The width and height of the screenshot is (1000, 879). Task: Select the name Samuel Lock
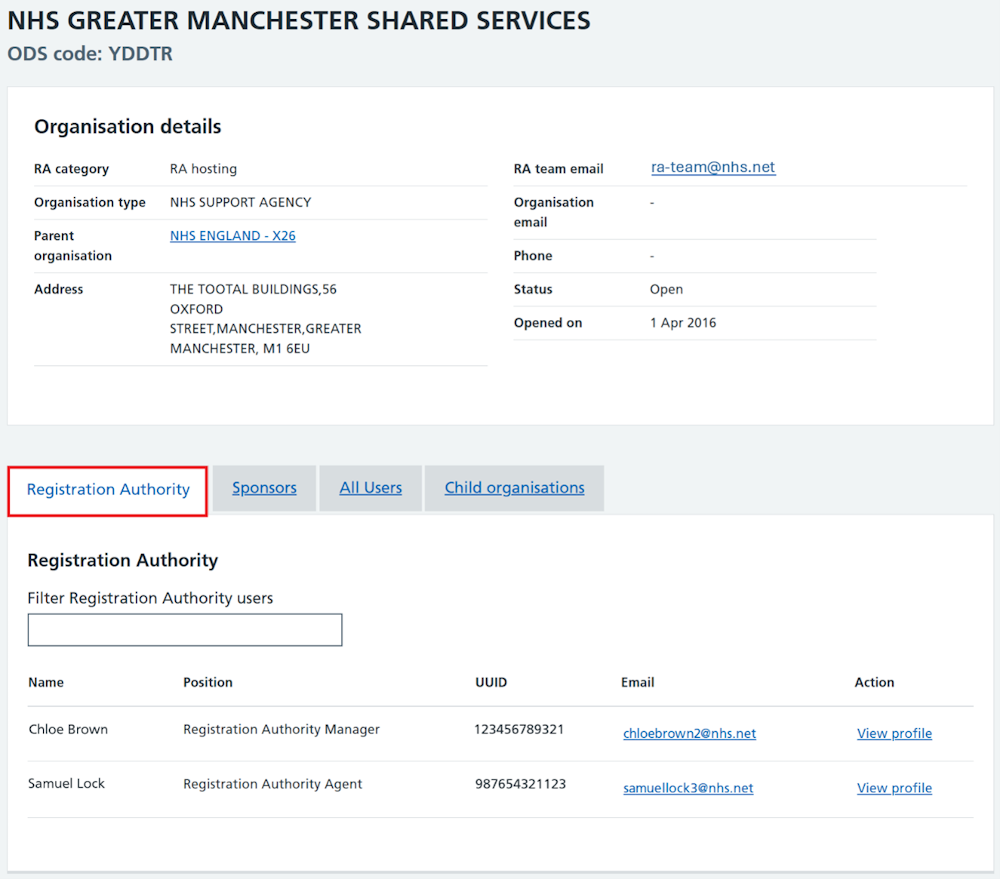pos(66,783)
